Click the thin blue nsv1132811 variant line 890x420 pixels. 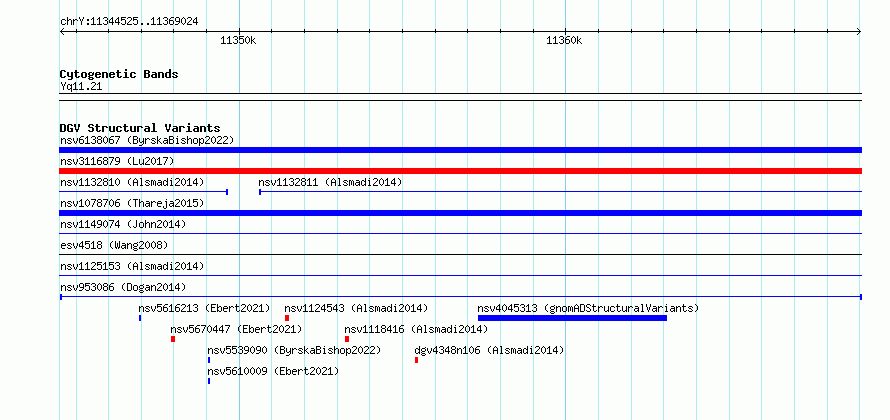[560, 192]
